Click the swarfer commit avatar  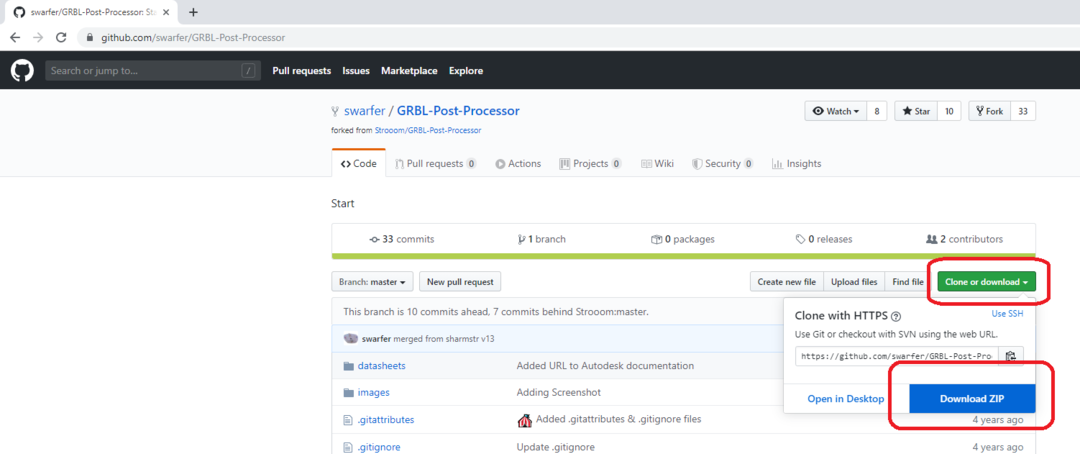click(351, 338)
